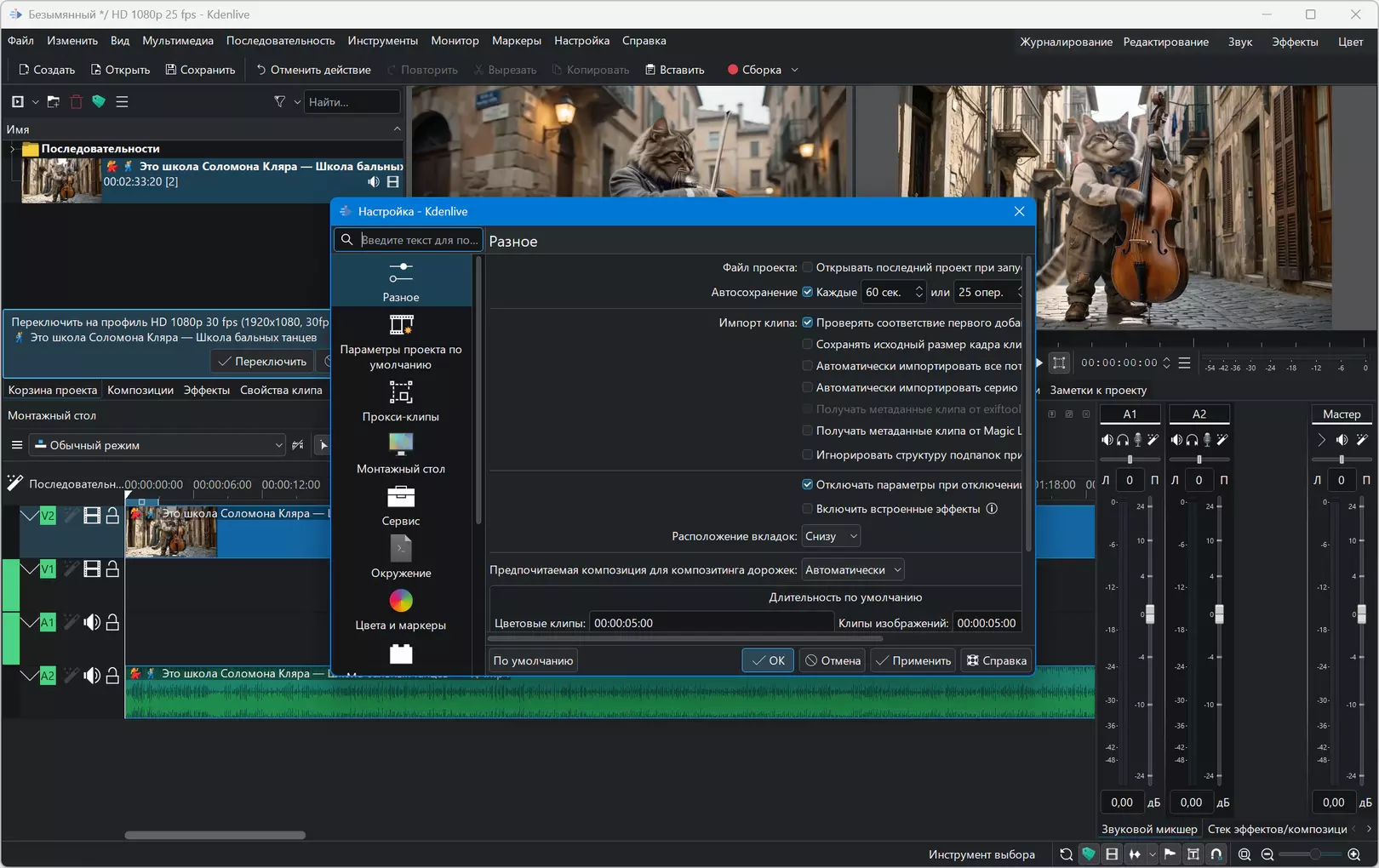The width and height of the screenshot is (1379, 868).
Task: Solo the A1 channel in audio mixer
Action: (1123, 440)
